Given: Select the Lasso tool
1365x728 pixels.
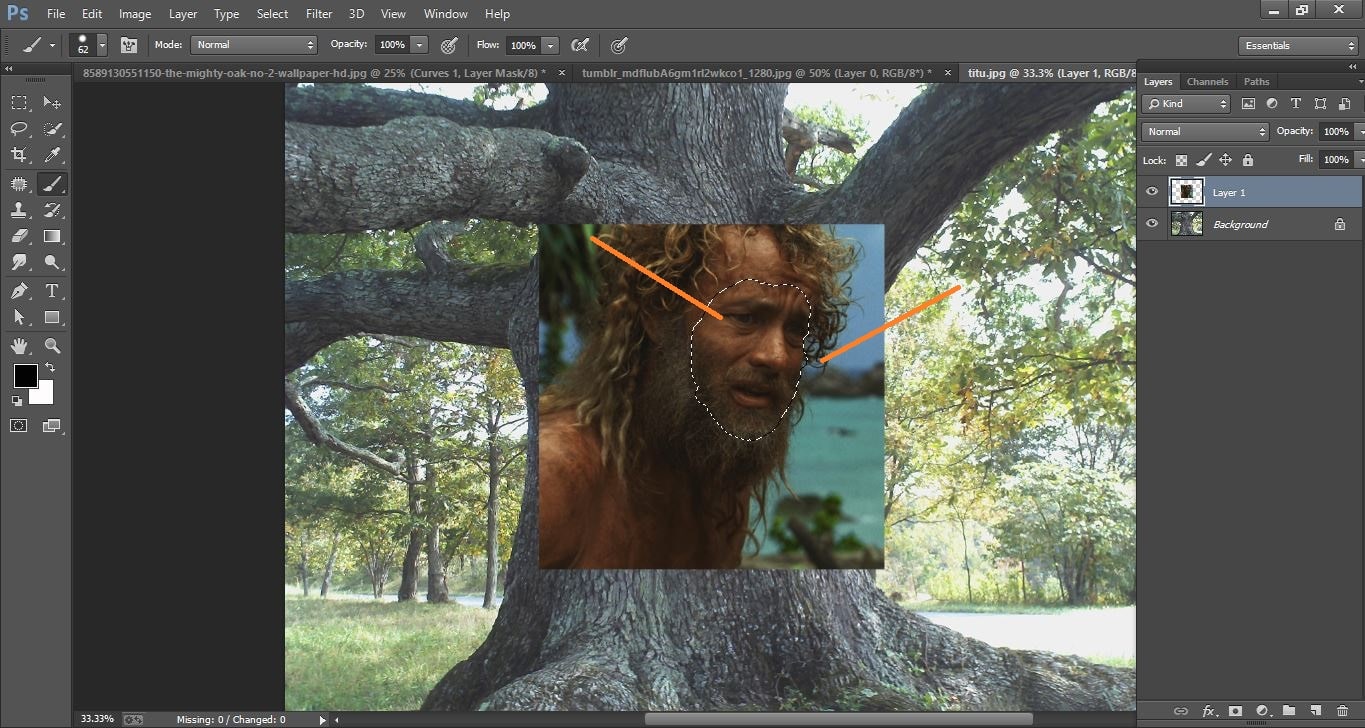Looking at the screenshot, I should (18, 128).
